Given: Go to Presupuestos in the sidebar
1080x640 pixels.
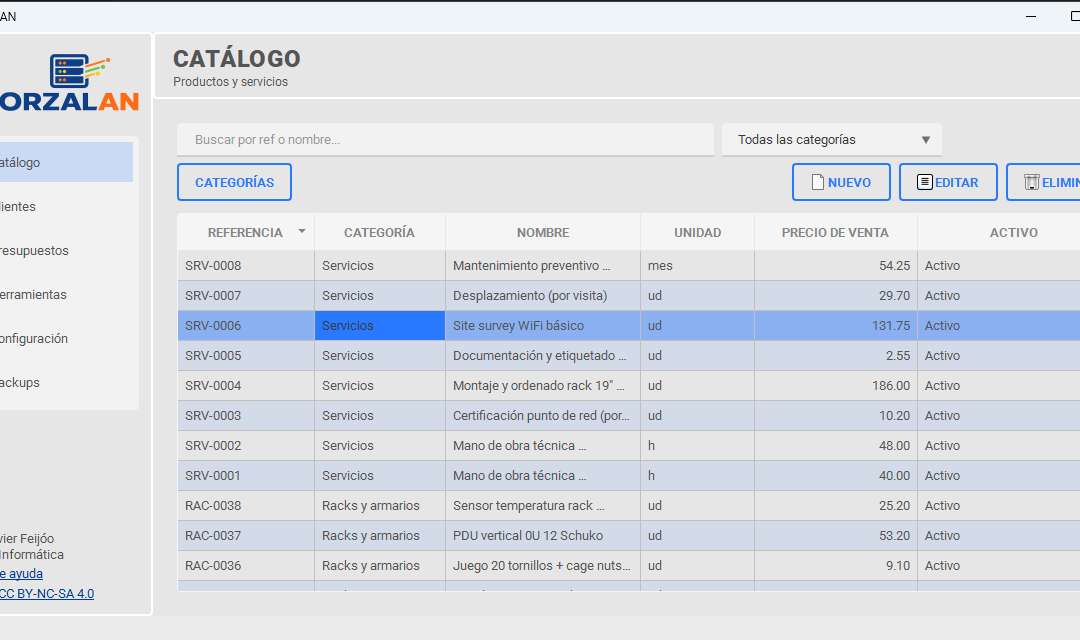Looking at the screenshot, I should [34, 250].
